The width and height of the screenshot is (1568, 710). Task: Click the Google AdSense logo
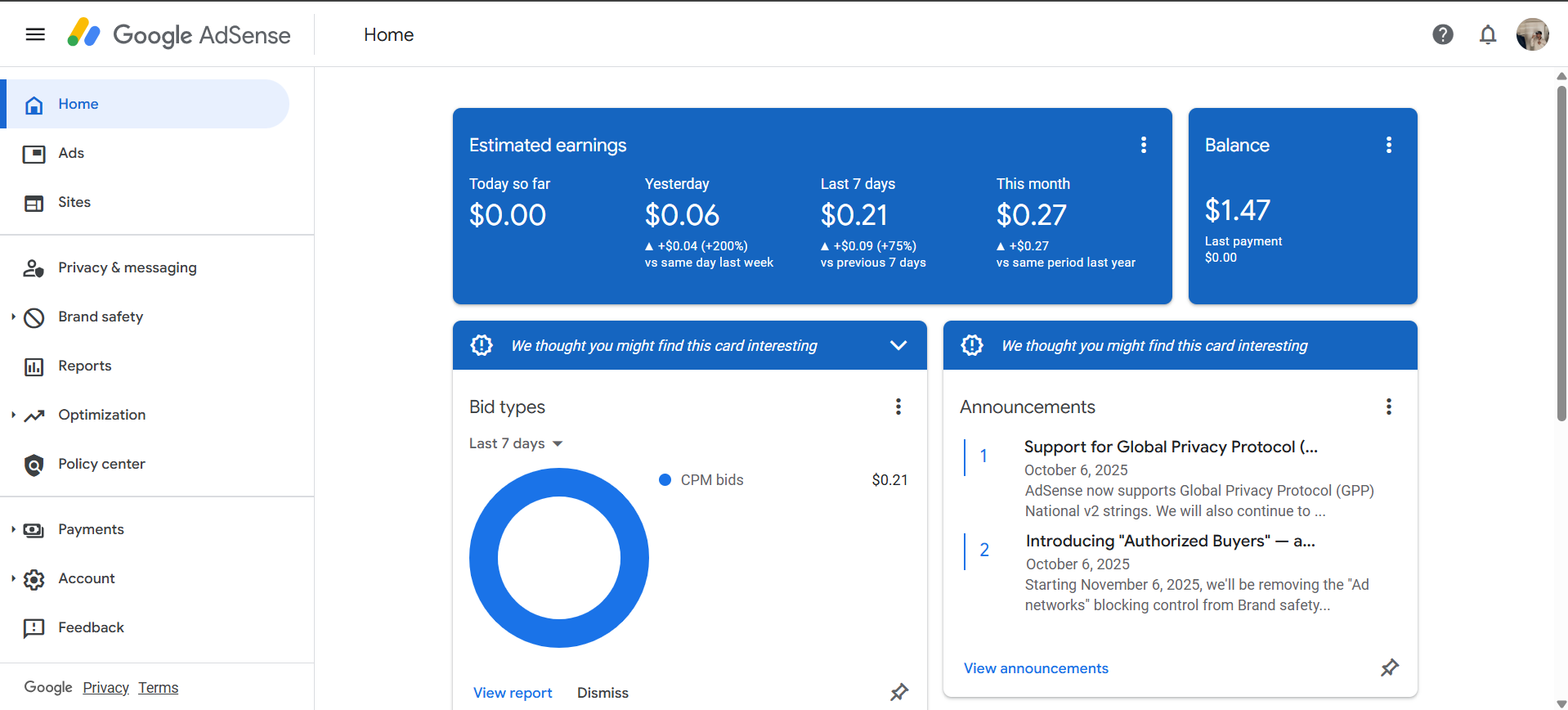click(179, 34)
